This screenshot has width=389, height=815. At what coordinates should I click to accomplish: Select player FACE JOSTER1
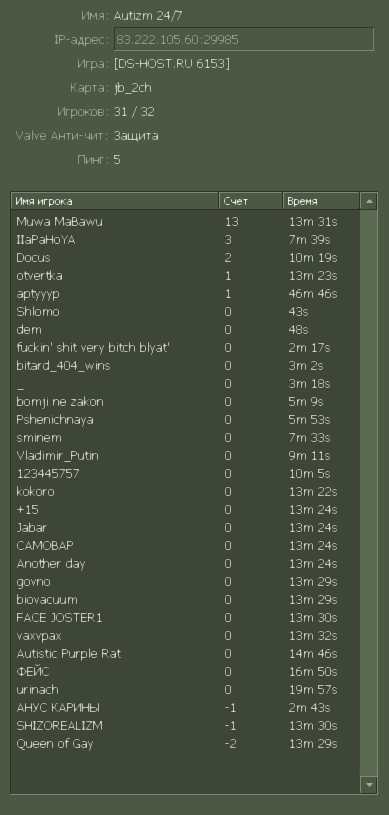pos(185,618)
